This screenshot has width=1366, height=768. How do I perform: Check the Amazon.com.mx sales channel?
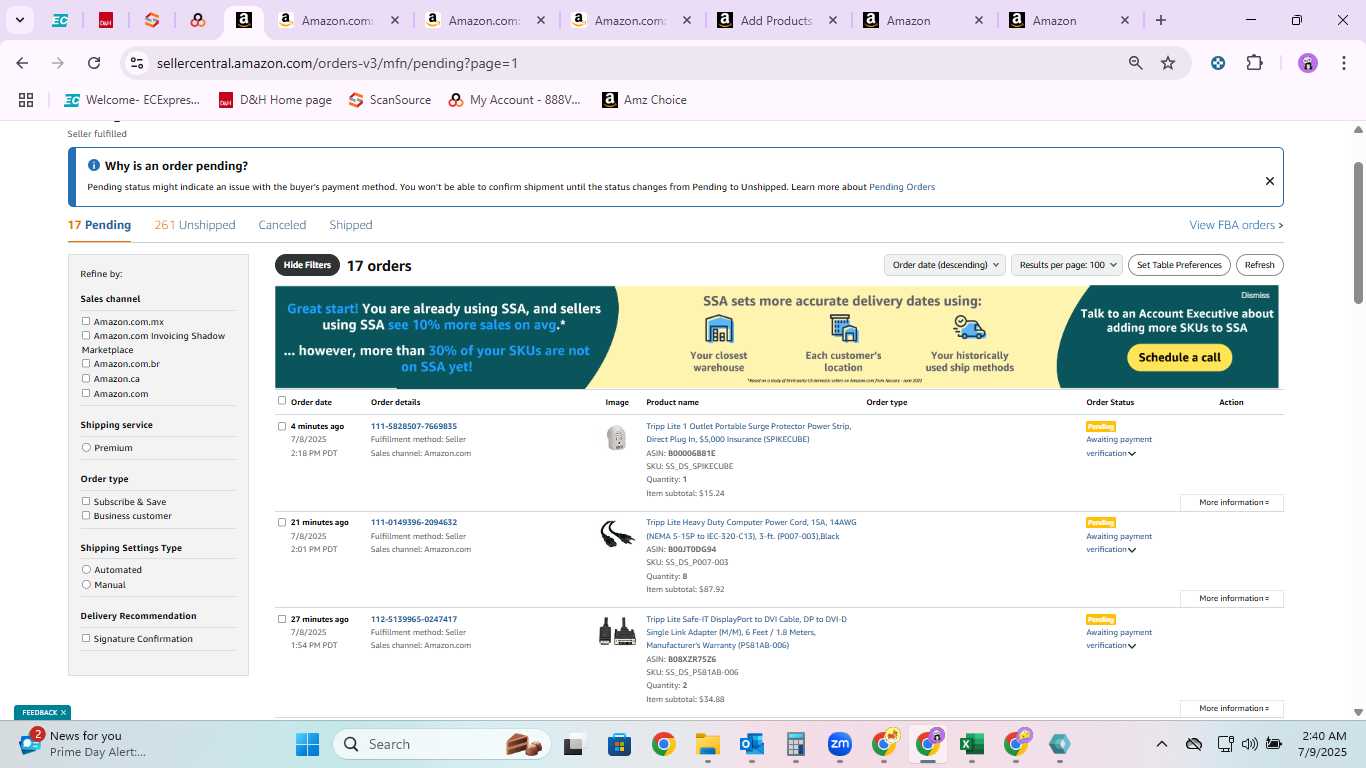pos(86,321)
